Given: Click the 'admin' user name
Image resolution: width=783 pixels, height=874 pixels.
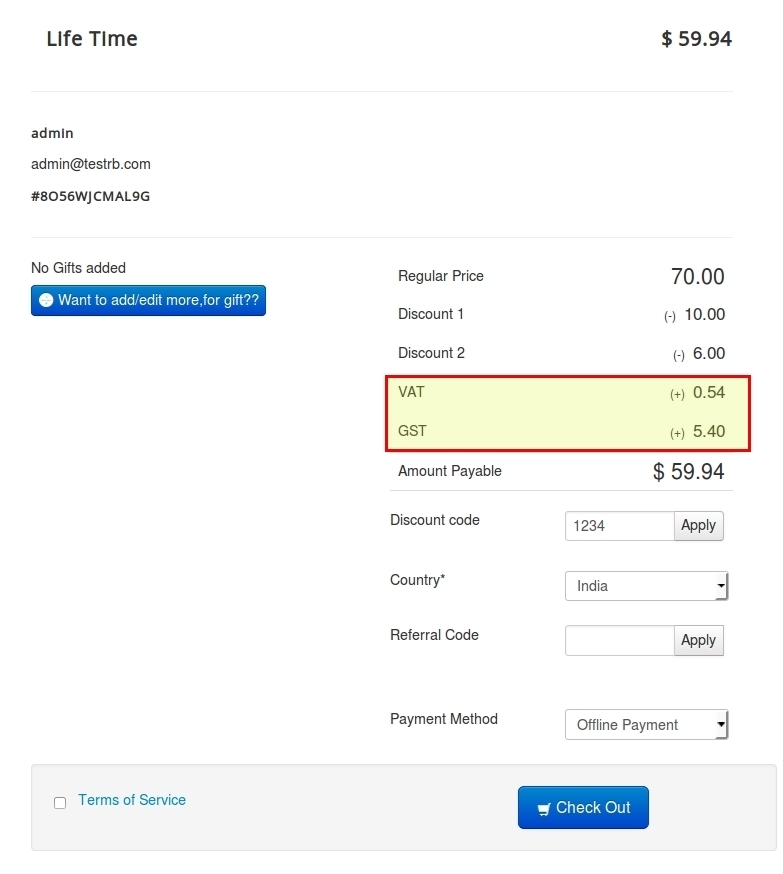Looking at the screenshot, I should click(x=52, y=133).
